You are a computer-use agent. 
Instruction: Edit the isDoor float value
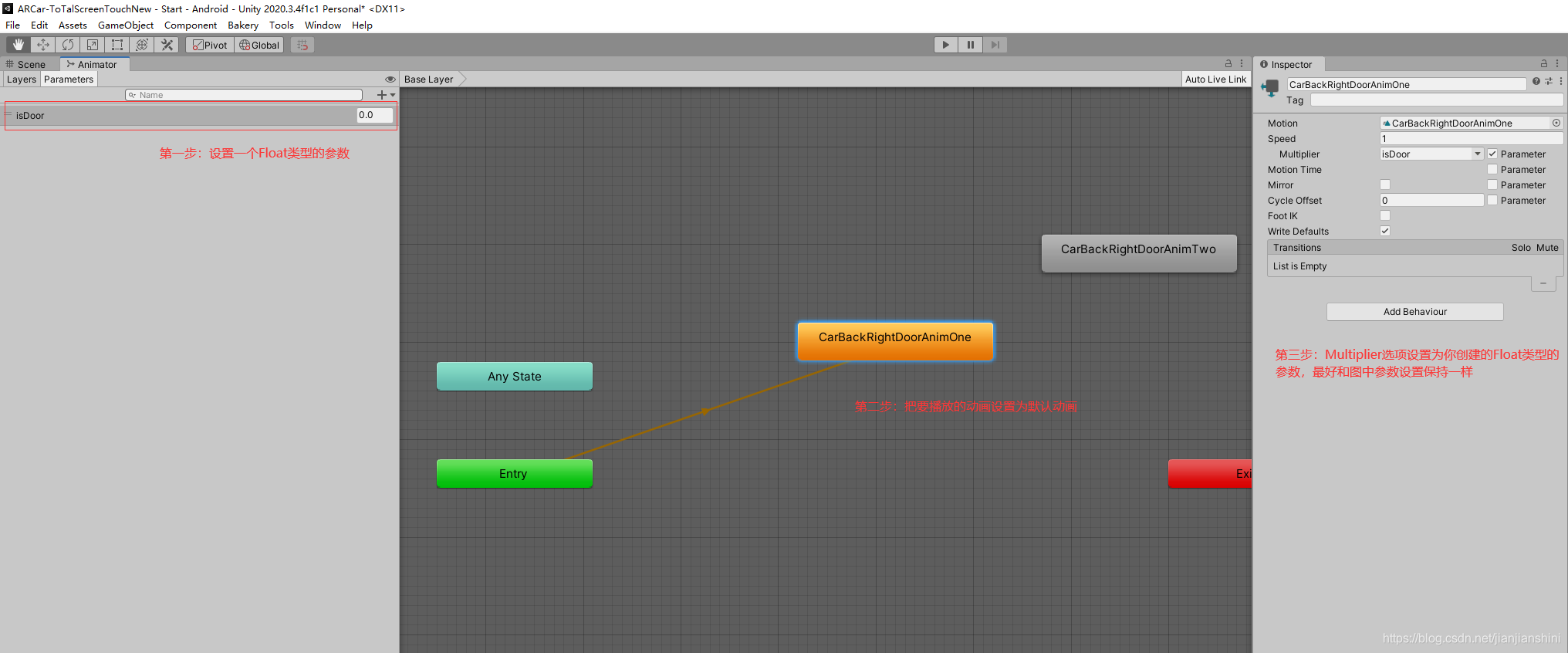pyautogui.click(x=374, y=115)
